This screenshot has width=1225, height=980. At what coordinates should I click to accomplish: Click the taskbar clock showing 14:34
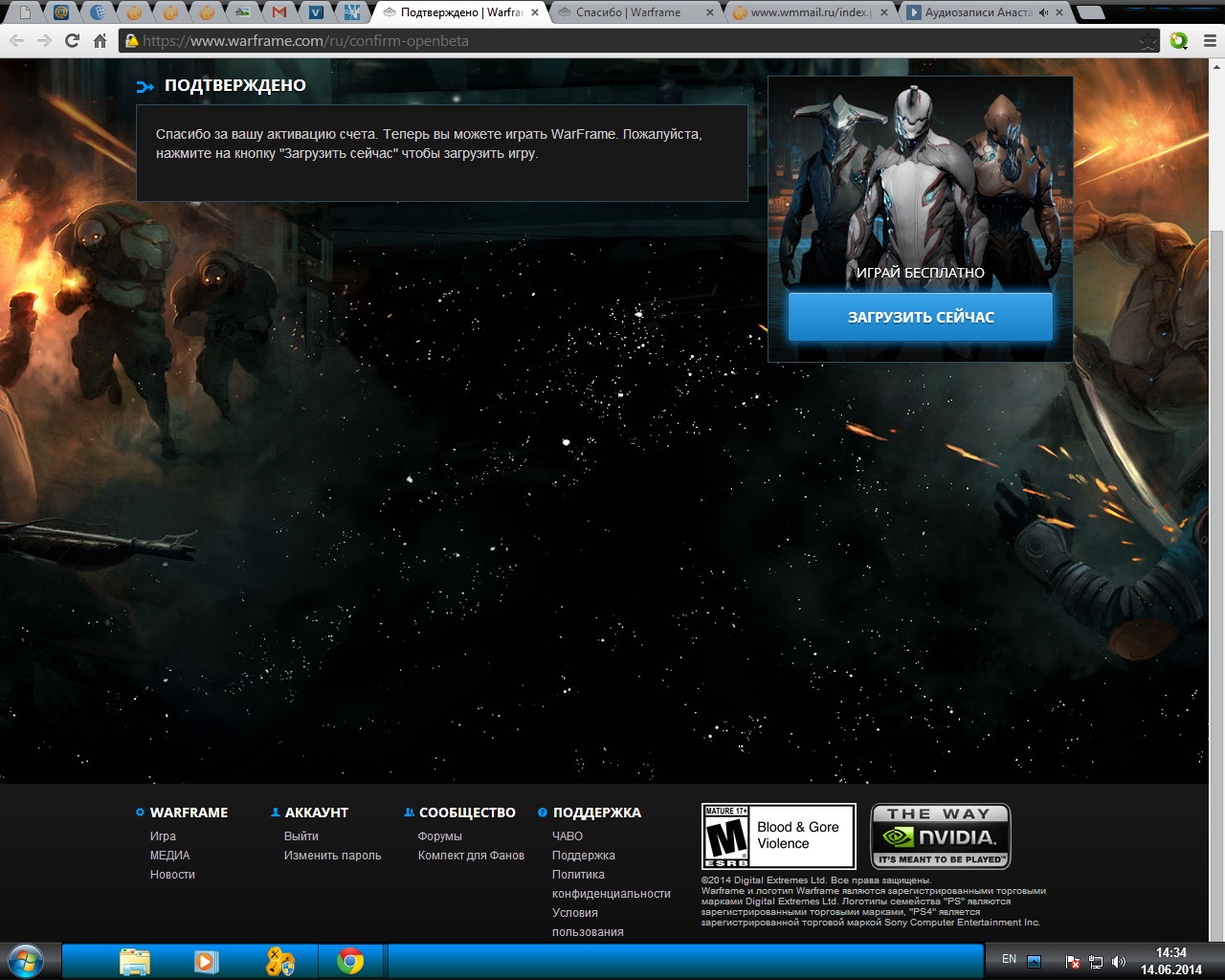(1170, 961)
